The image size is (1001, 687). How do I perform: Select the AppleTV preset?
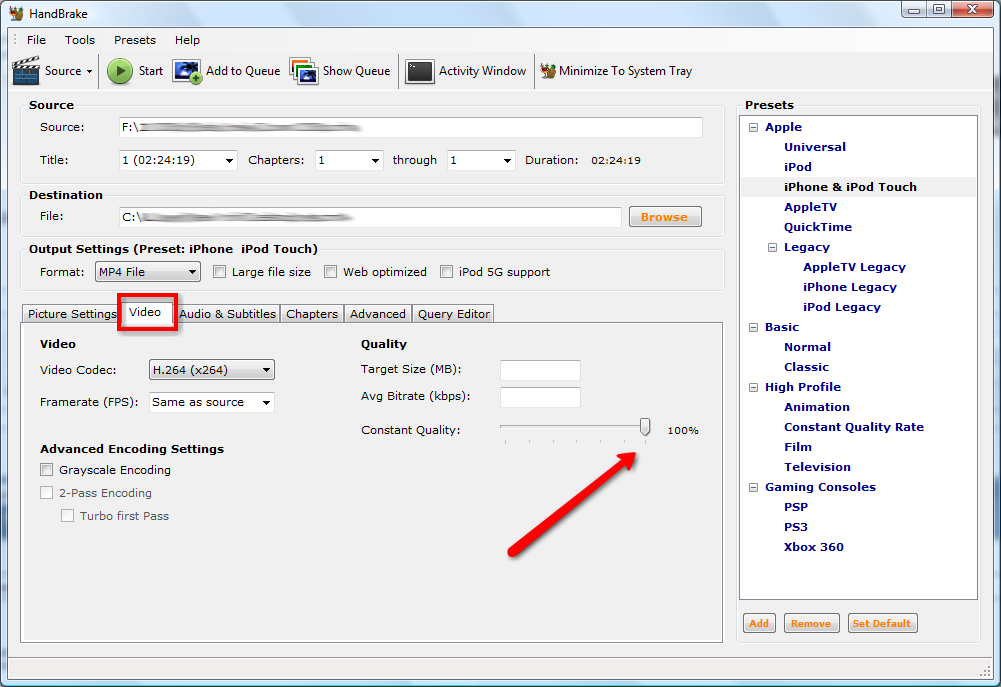[x=811, y=207]
